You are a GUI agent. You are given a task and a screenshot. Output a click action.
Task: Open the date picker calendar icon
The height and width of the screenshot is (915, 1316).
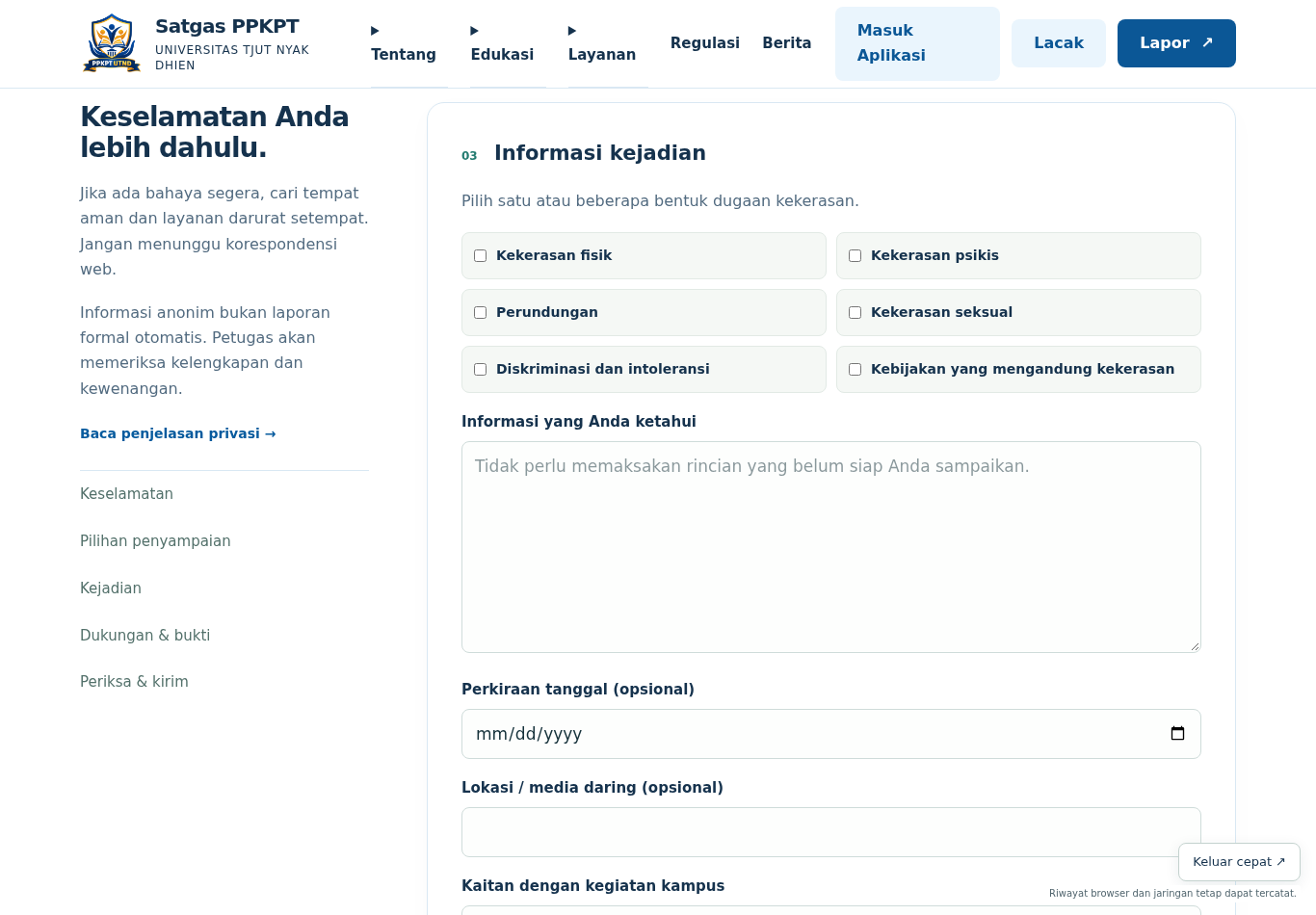1177,734
